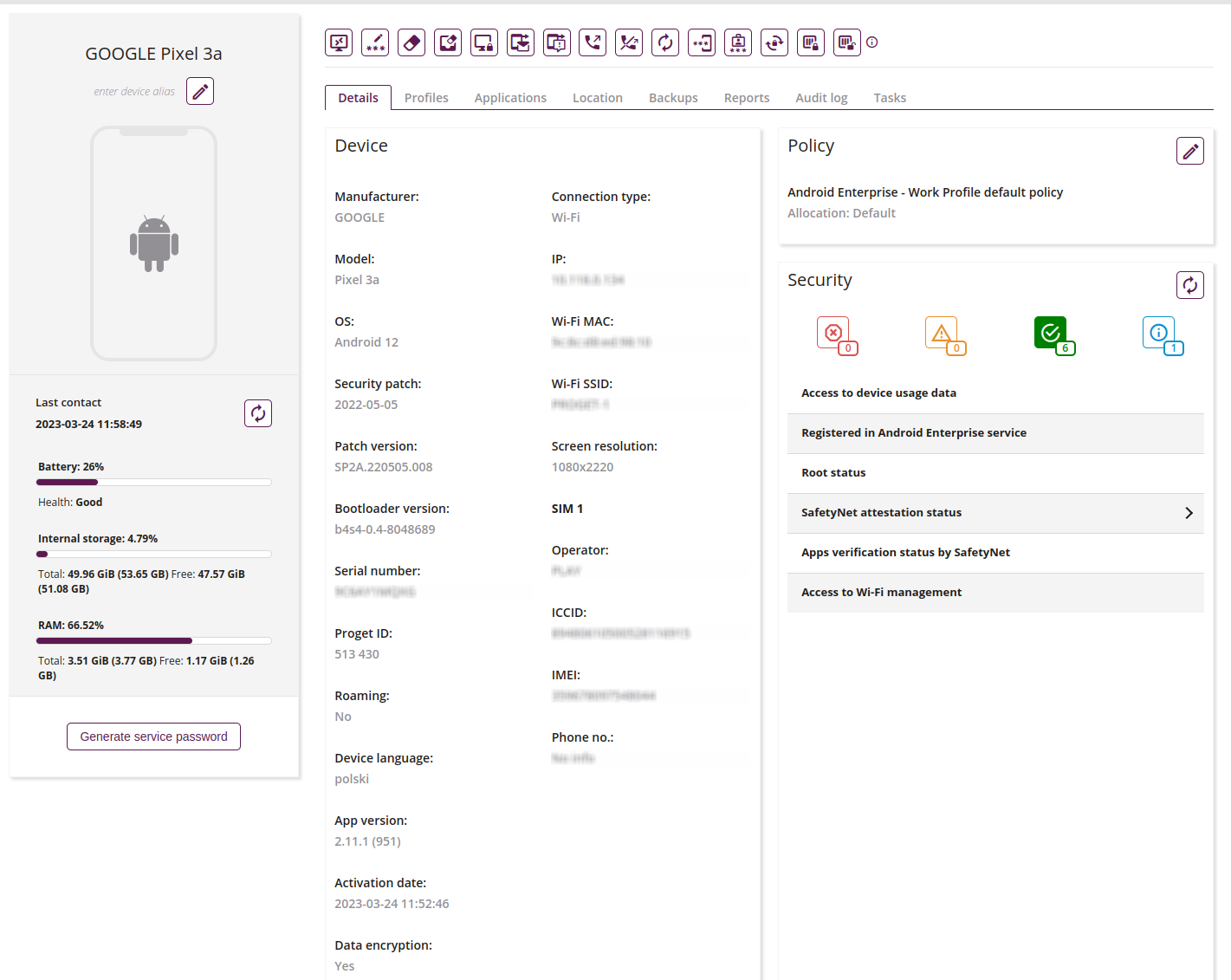
Task: Refresh the last contact time
Action: (x=258, y=413)
